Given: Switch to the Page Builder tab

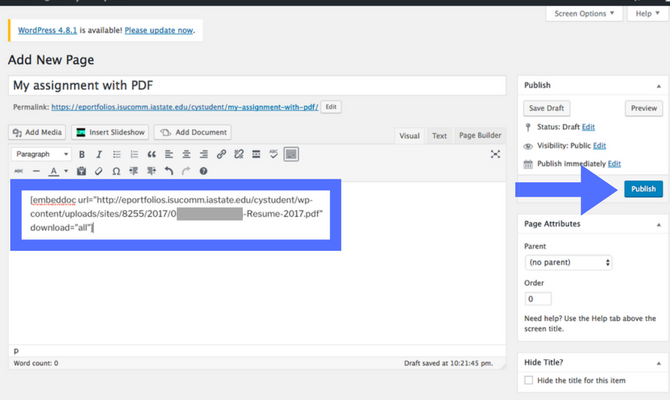Looking at the screenshot, I should point(480,135).
